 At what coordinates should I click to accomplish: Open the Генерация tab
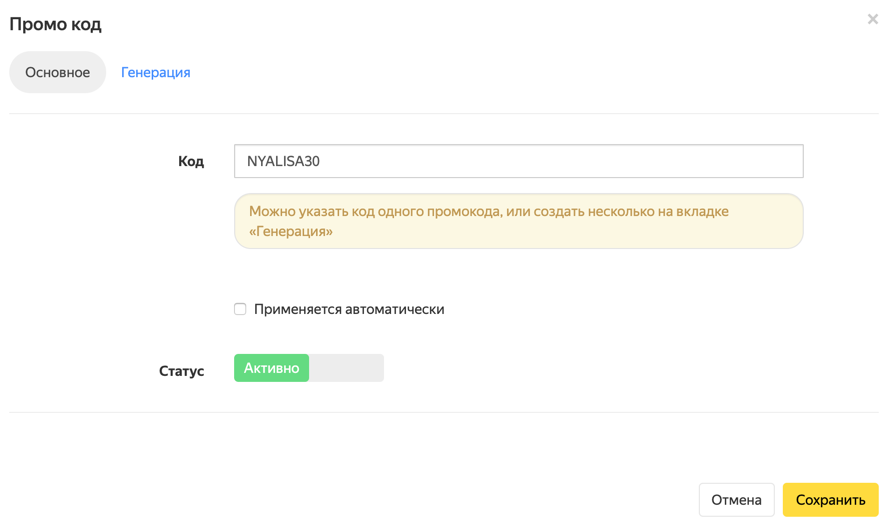(x=156, y=72)
